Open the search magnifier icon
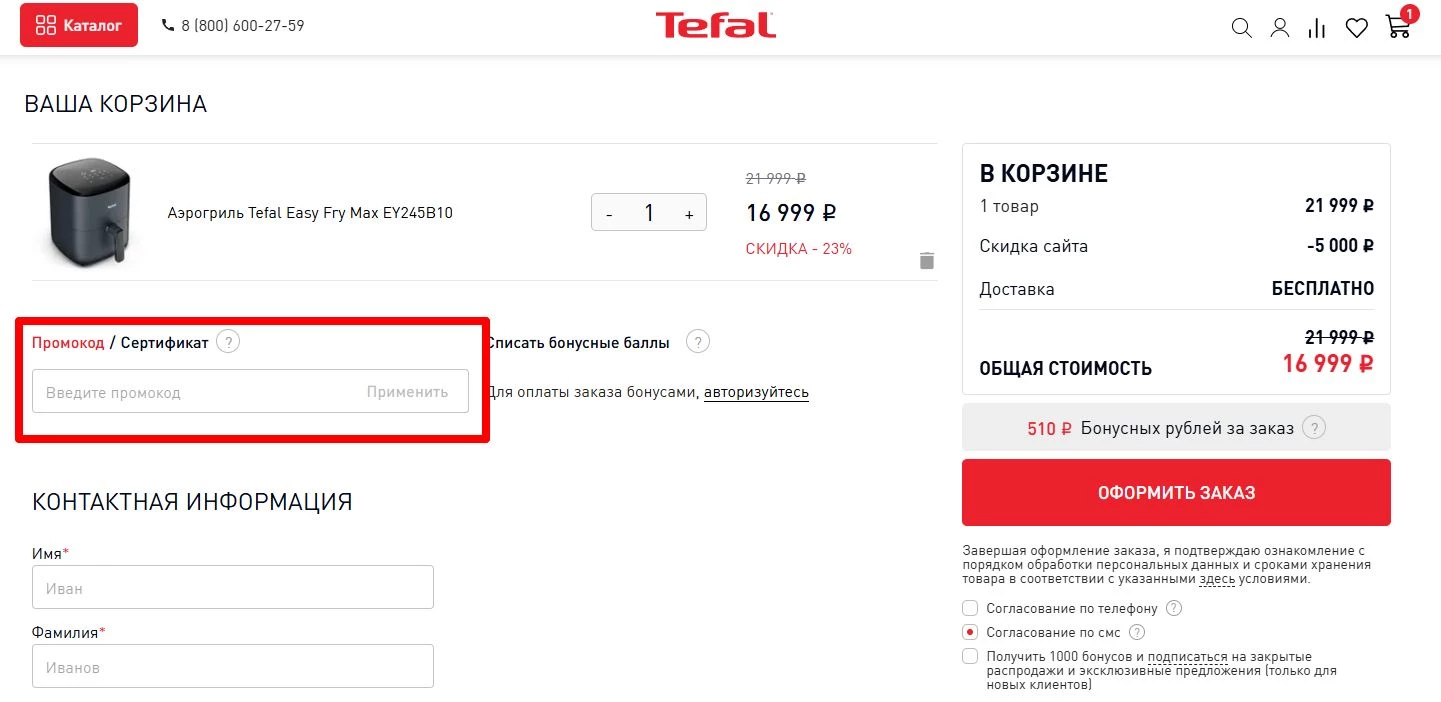 point(1241,28)
